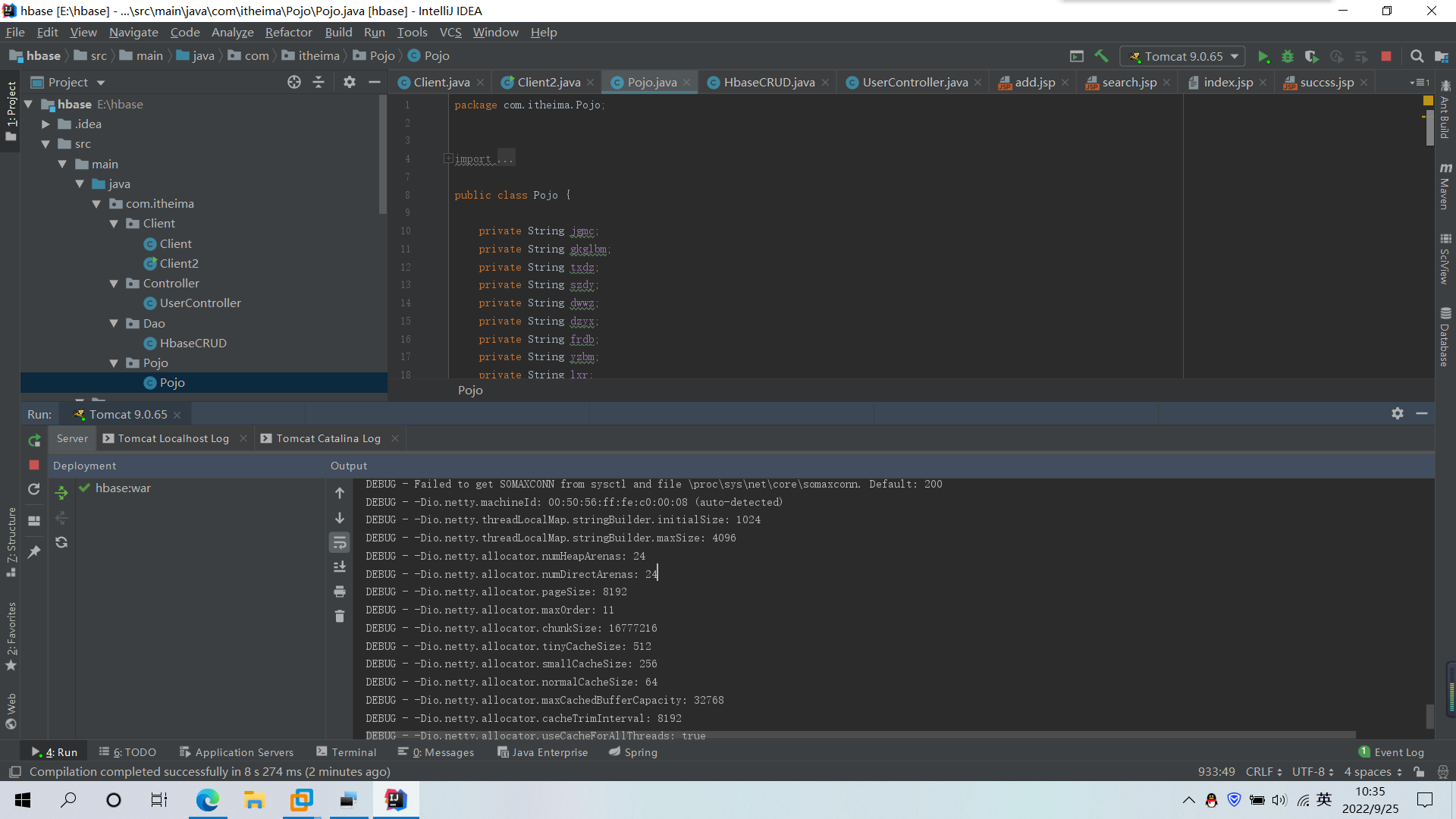Click the red Stop icon in top toolbar
1456x819 pixels.
1386,57
